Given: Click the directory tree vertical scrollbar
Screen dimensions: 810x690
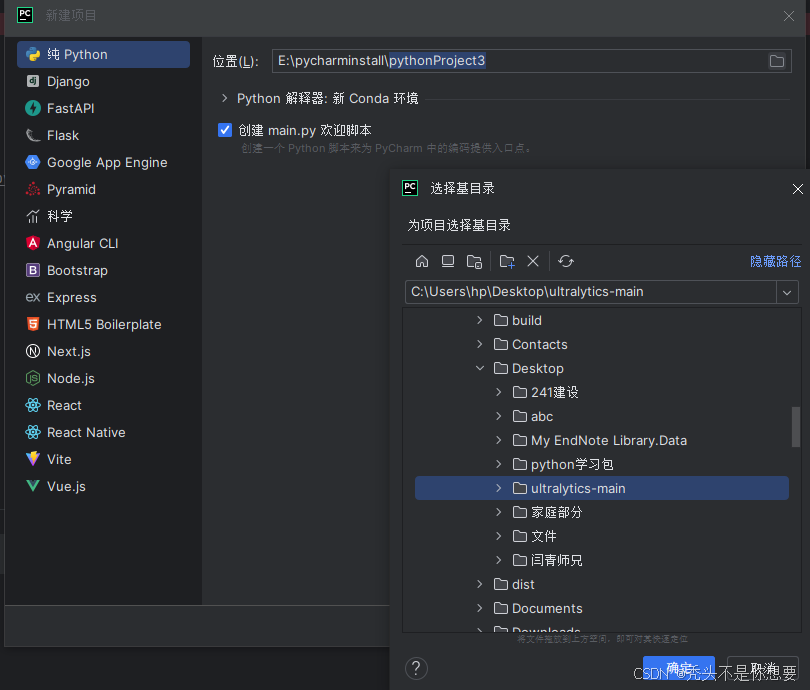Looking at the screenshot, I should click(x=796, y=427).
